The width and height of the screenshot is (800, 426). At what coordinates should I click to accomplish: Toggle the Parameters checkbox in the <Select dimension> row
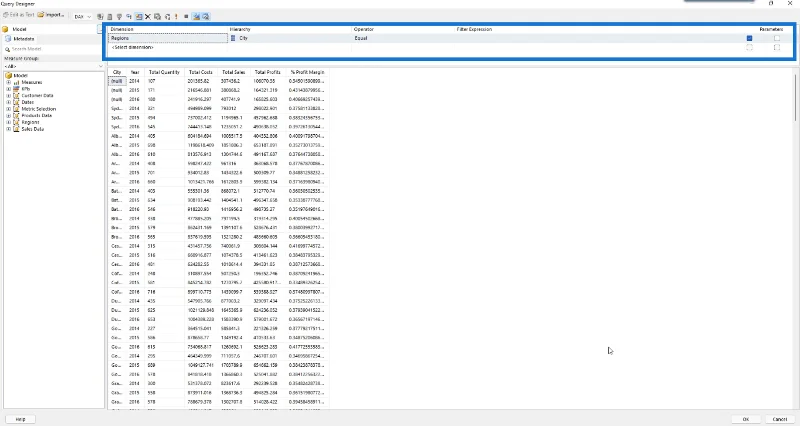click(777, 47)
